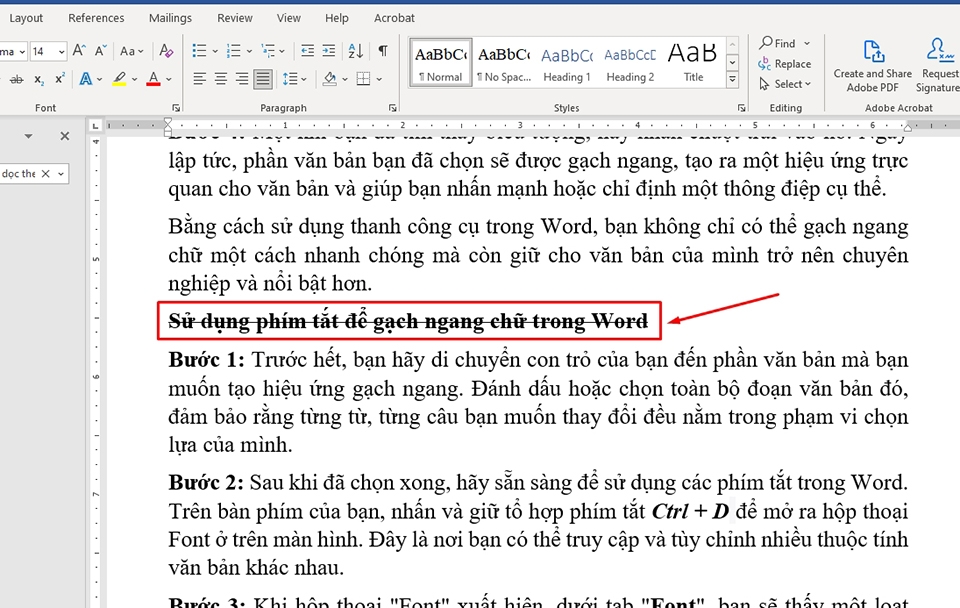Viewport: 960px width, 608px height.
Task: Align text left
Action: point(200,79)
